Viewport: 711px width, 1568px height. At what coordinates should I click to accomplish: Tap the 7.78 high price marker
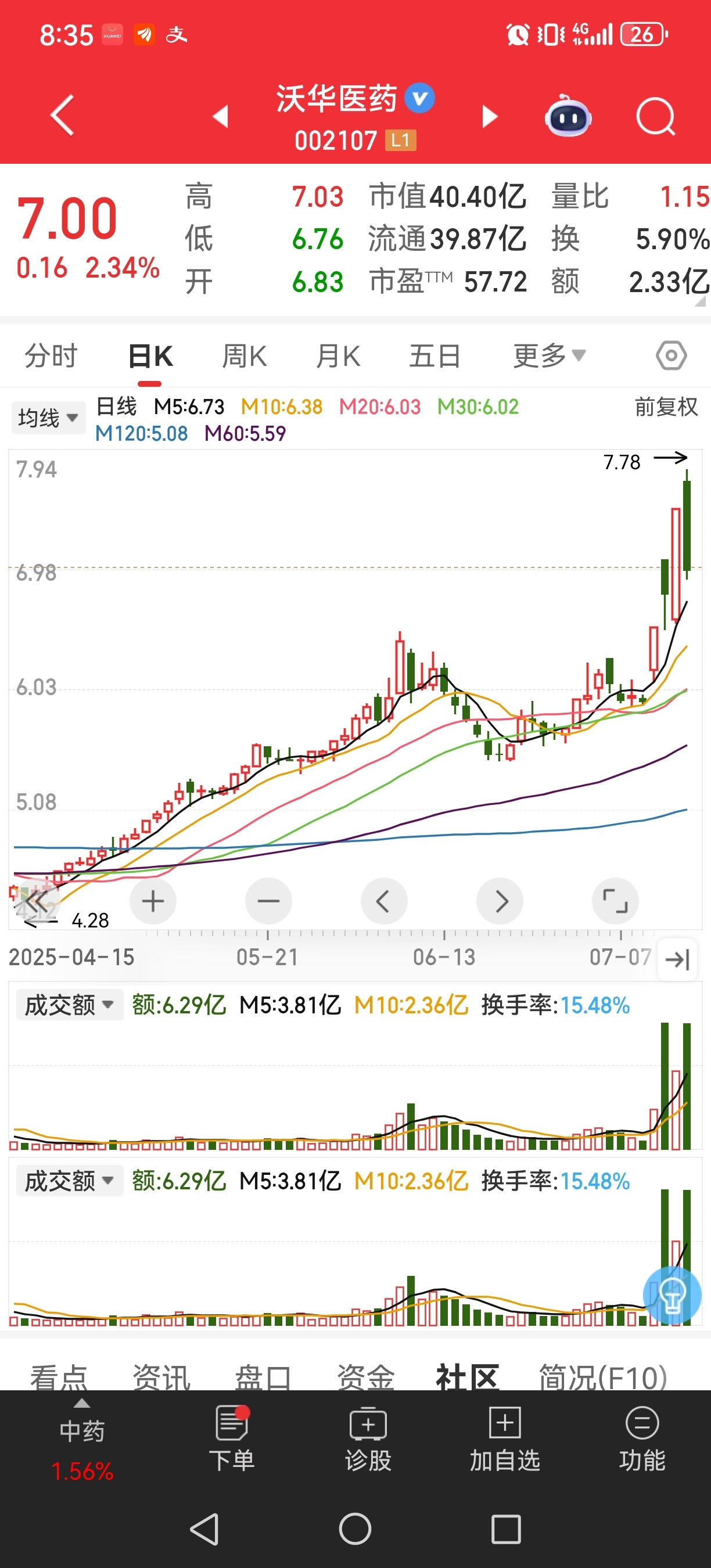click(x=622, y=462)
